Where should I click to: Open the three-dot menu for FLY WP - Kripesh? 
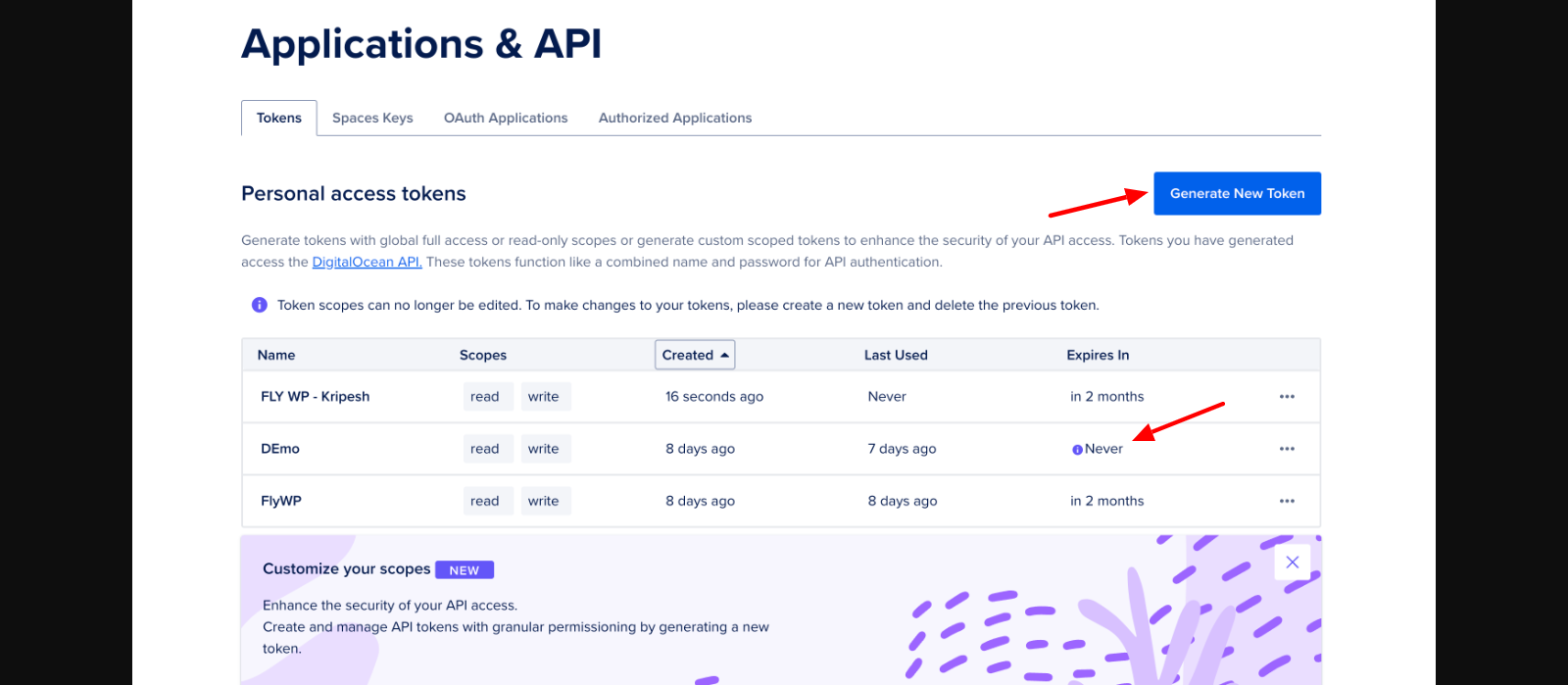tap(1287, 397)
